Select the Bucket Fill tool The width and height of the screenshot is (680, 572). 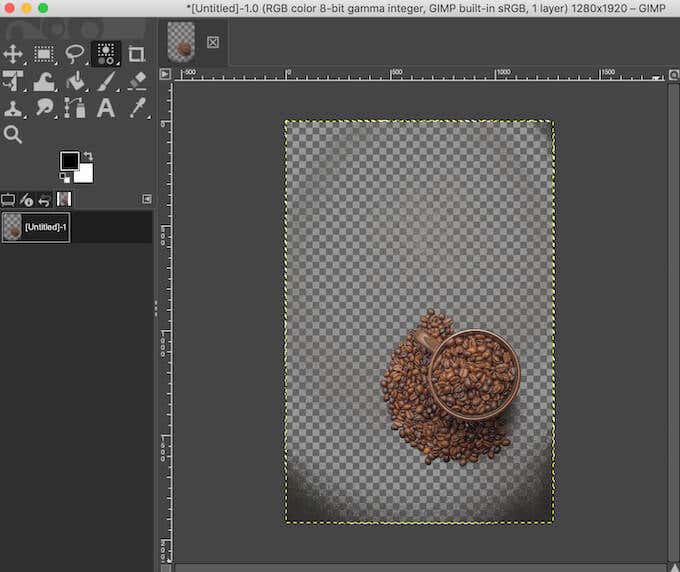[x=75, y=80]
